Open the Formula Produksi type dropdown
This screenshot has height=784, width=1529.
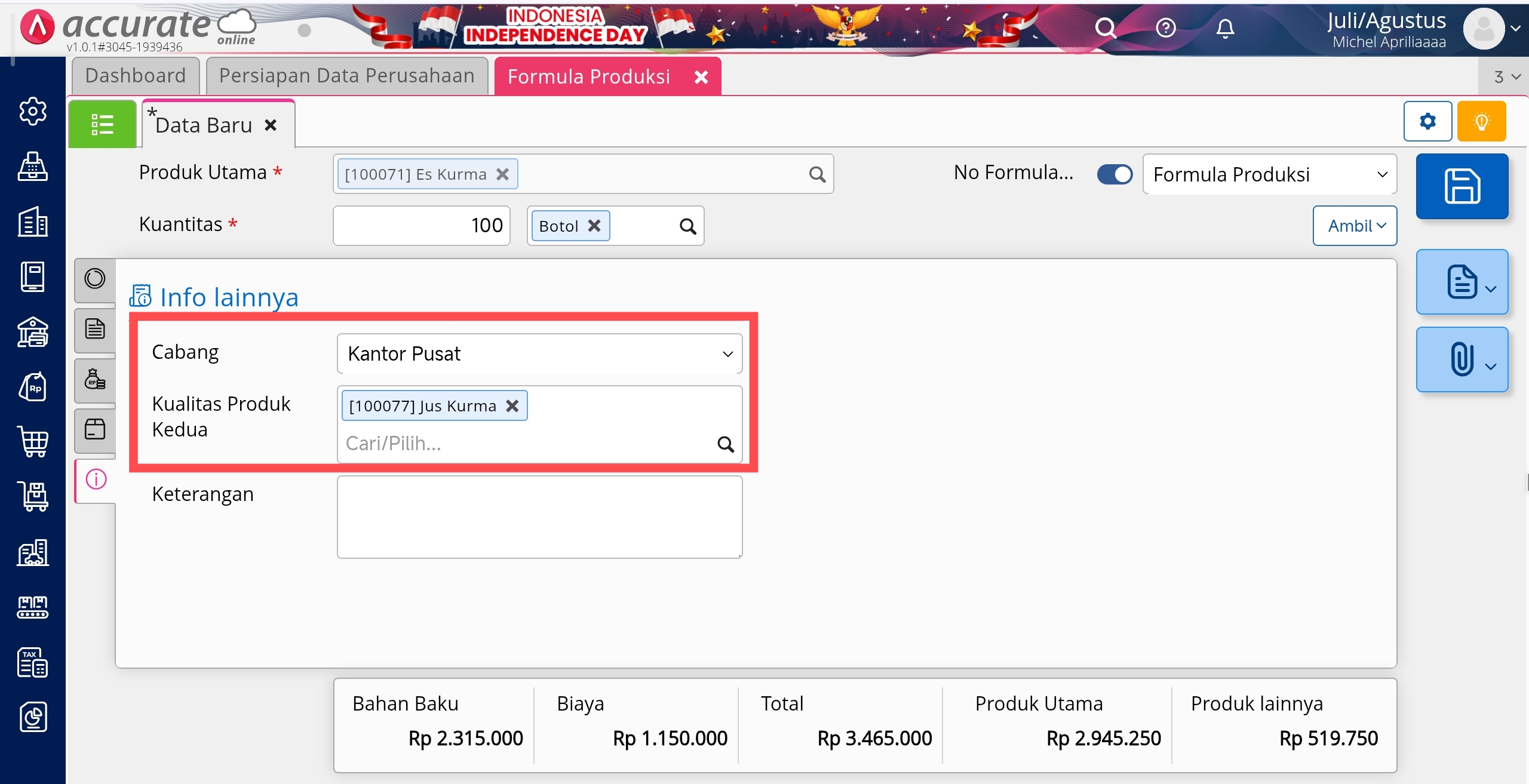[1269, 174]
